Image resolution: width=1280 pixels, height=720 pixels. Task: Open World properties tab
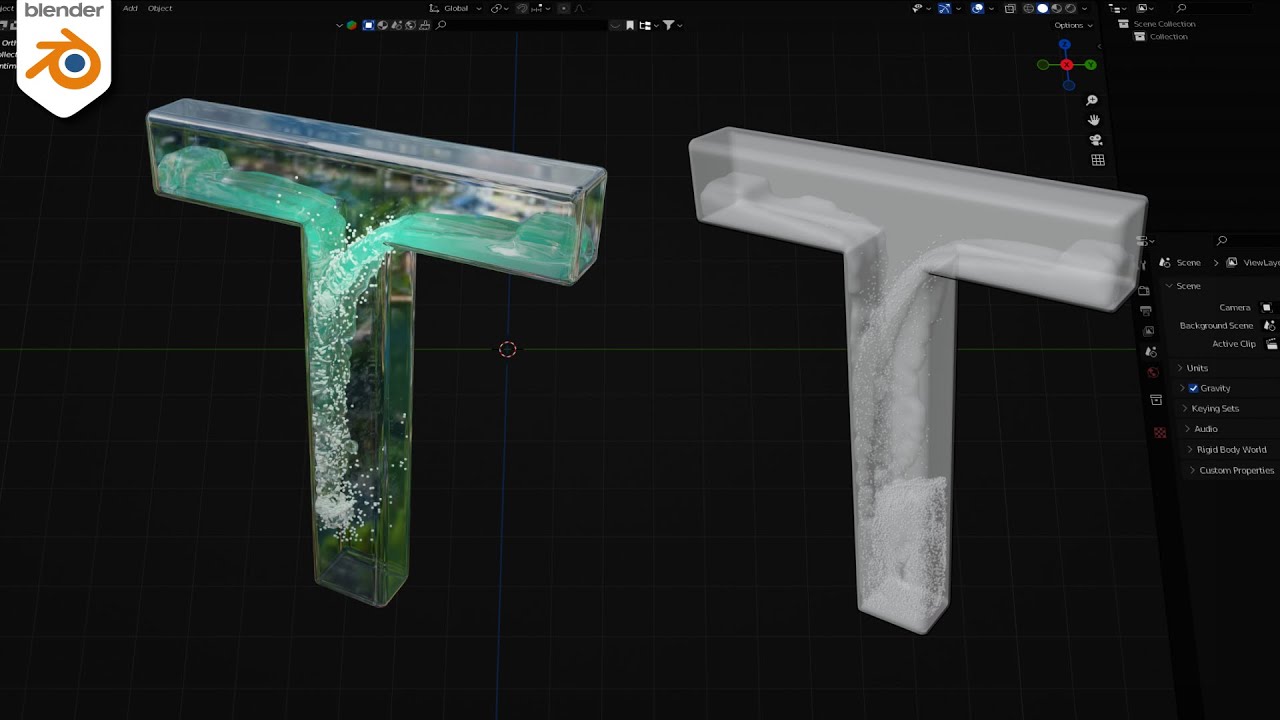pyautogui.click(x=1153, y=373)
